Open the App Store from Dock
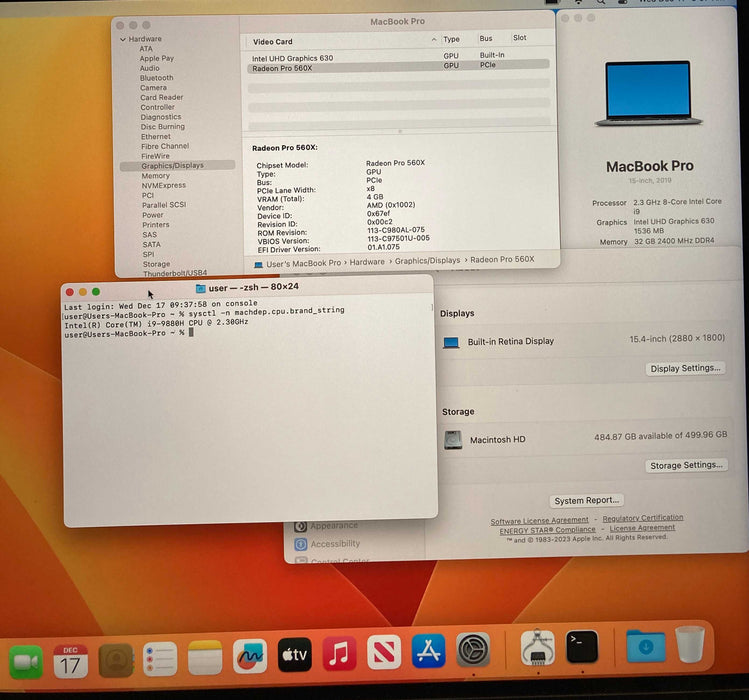 [x=428, y=650]
